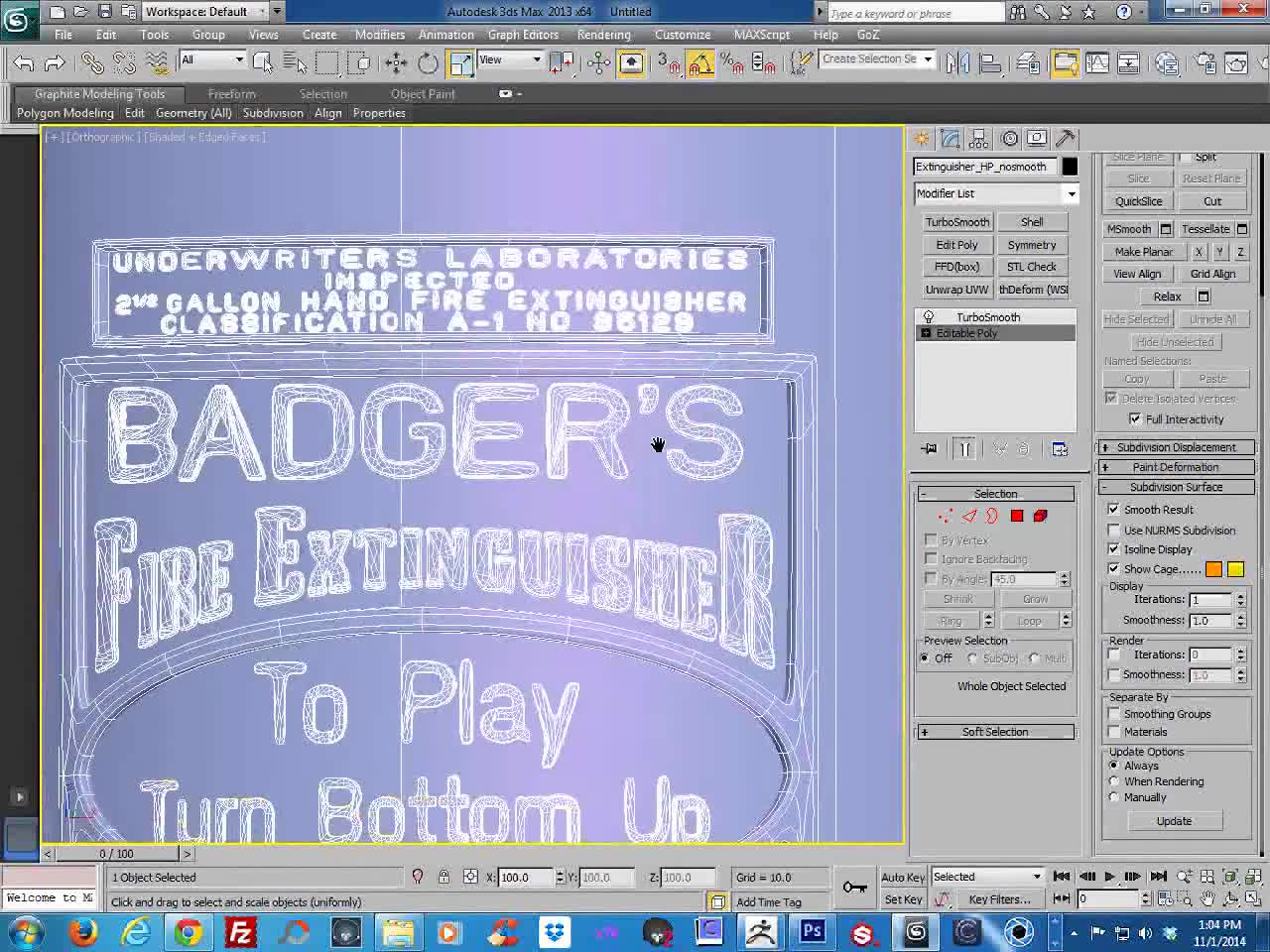The width and height of the screenshot is (1270, 952).
Task: Enable Materials separate-by checkbox
Action: [x=1113, y=732]
